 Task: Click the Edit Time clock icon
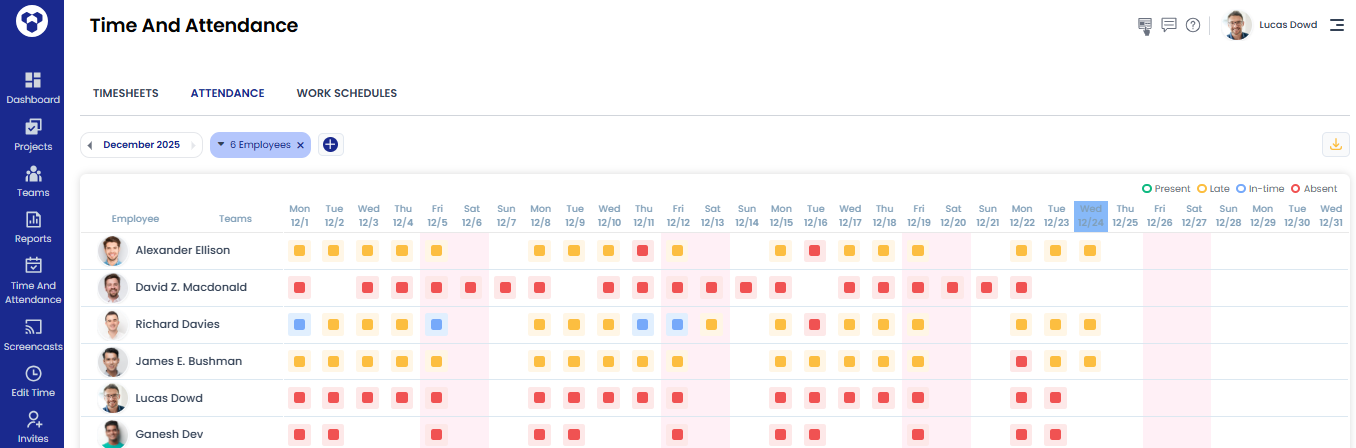click(33, 374)
